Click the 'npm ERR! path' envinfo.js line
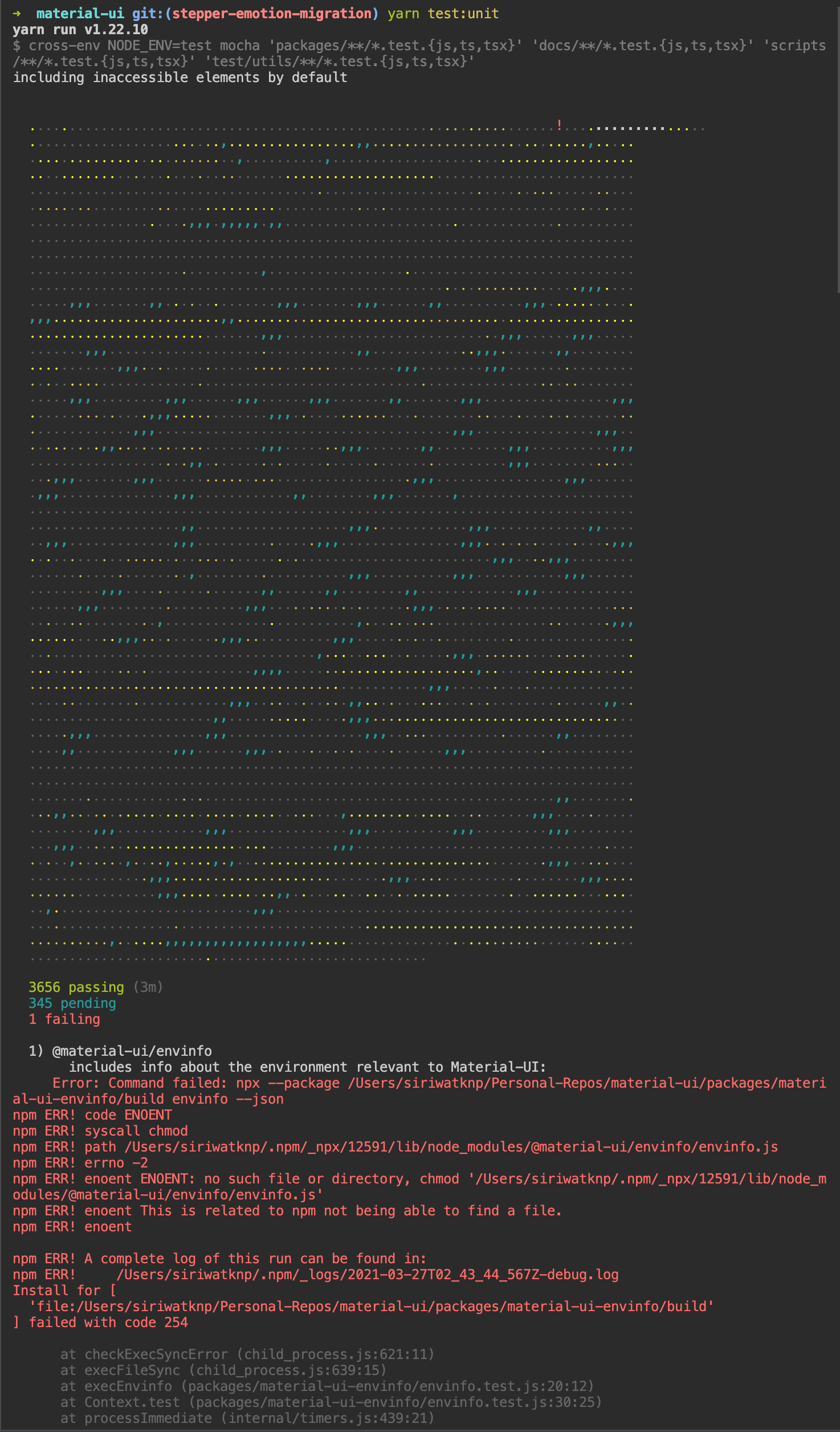 click(x=395, y=1147)
